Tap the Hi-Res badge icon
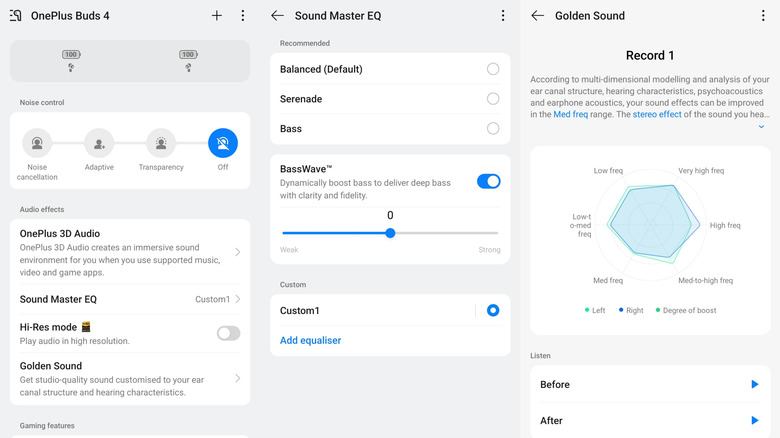780x438 pixels. [86, 327]
